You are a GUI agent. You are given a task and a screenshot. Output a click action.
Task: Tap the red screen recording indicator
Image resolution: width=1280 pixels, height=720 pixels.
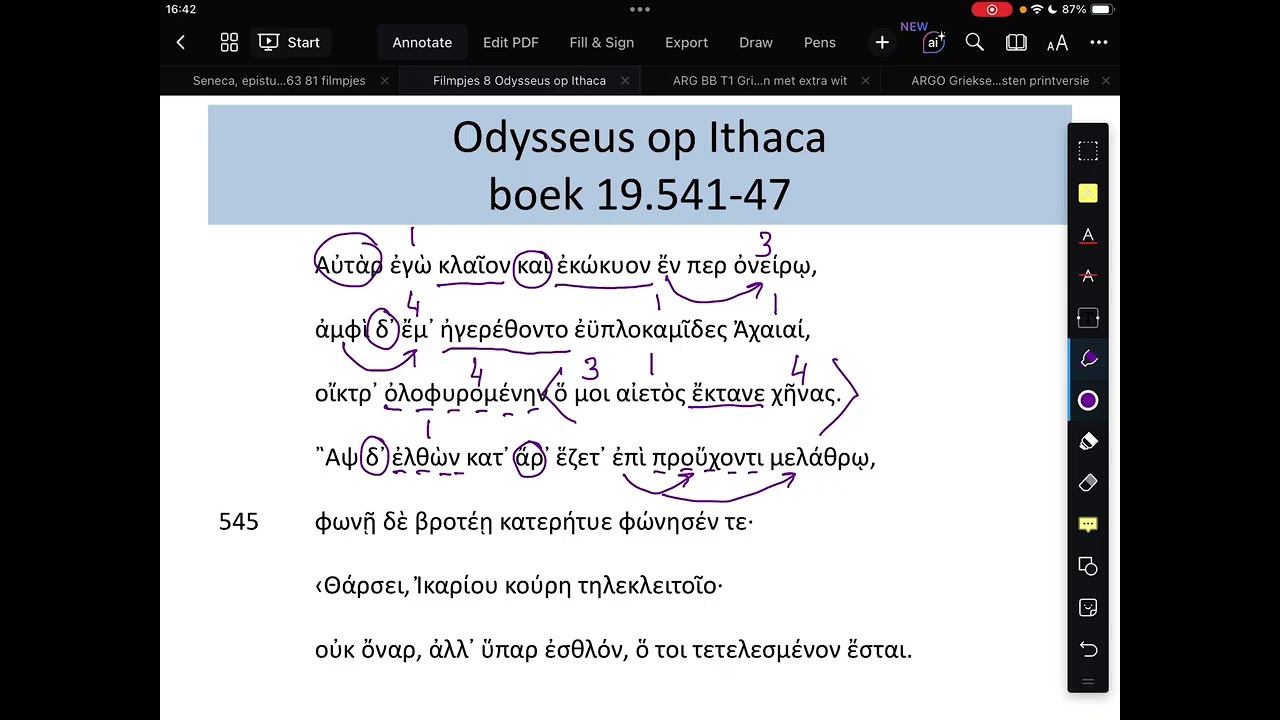992,9
